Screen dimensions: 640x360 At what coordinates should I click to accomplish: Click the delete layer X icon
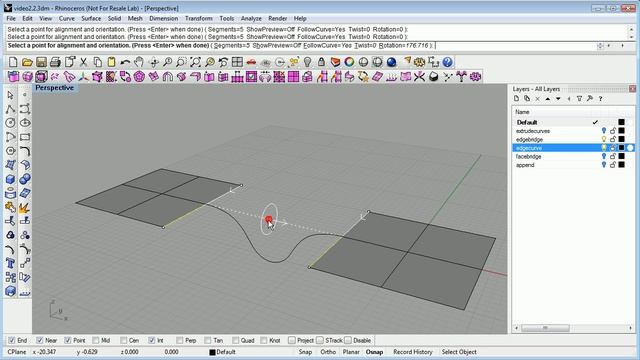pos(538,99)
